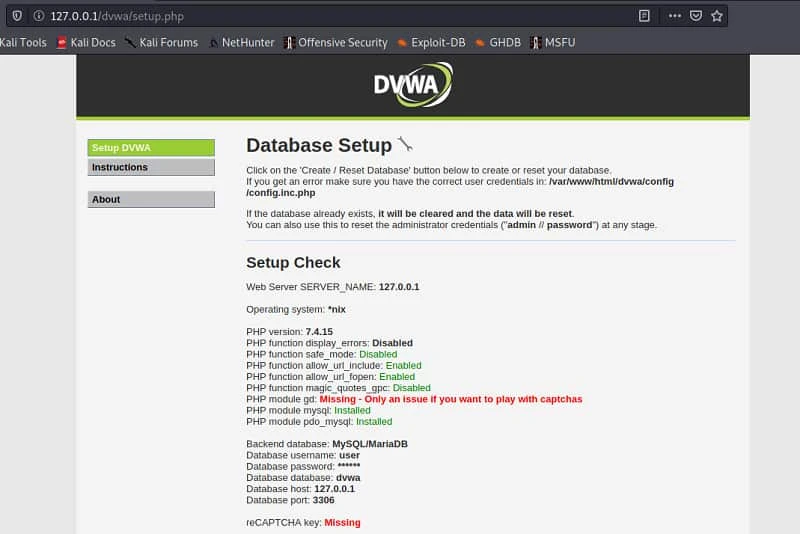Click the /config.inc.php file name text

click(281, 193)
